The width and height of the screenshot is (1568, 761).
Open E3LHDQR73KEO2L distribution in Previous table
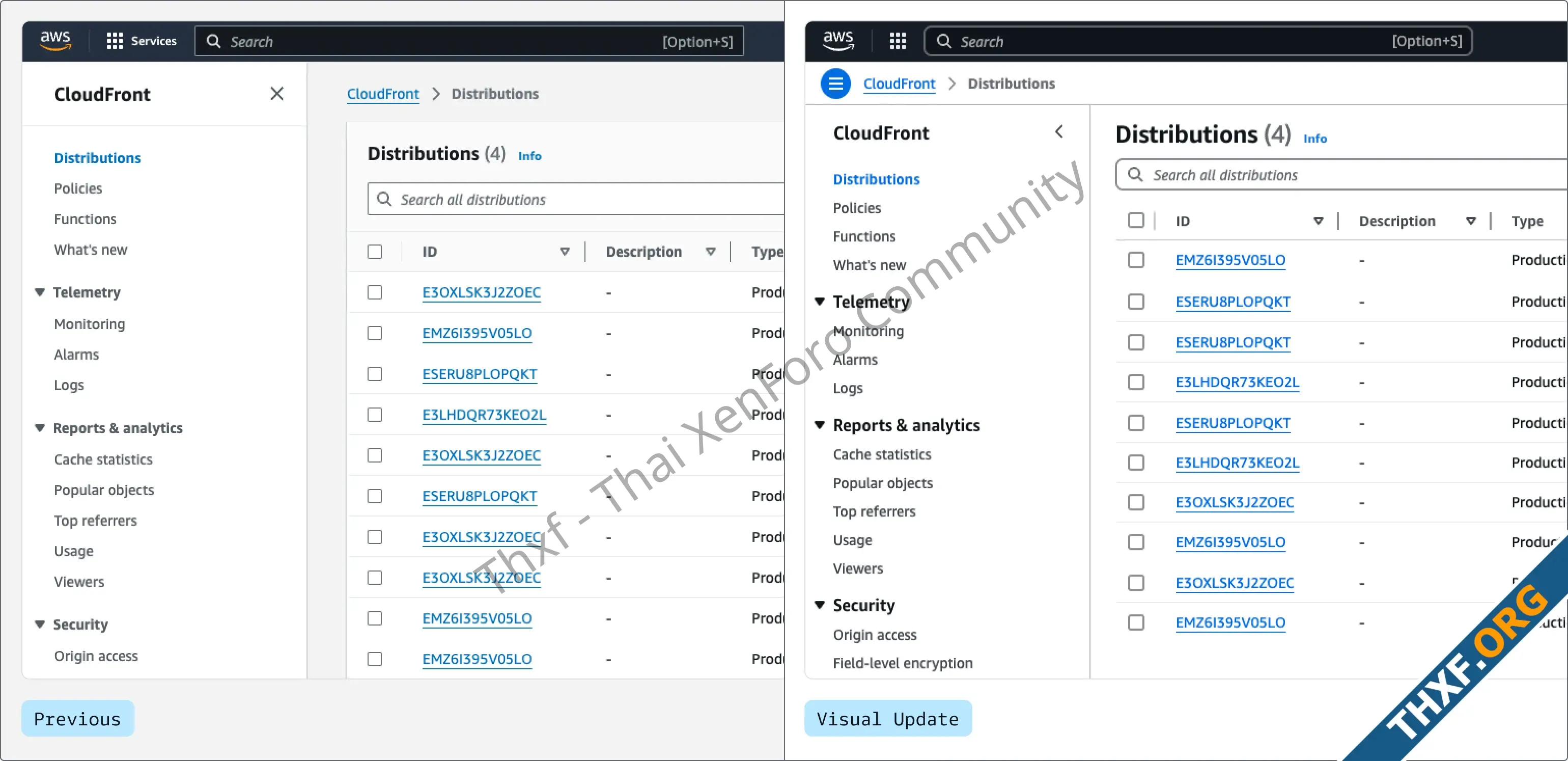484,415
